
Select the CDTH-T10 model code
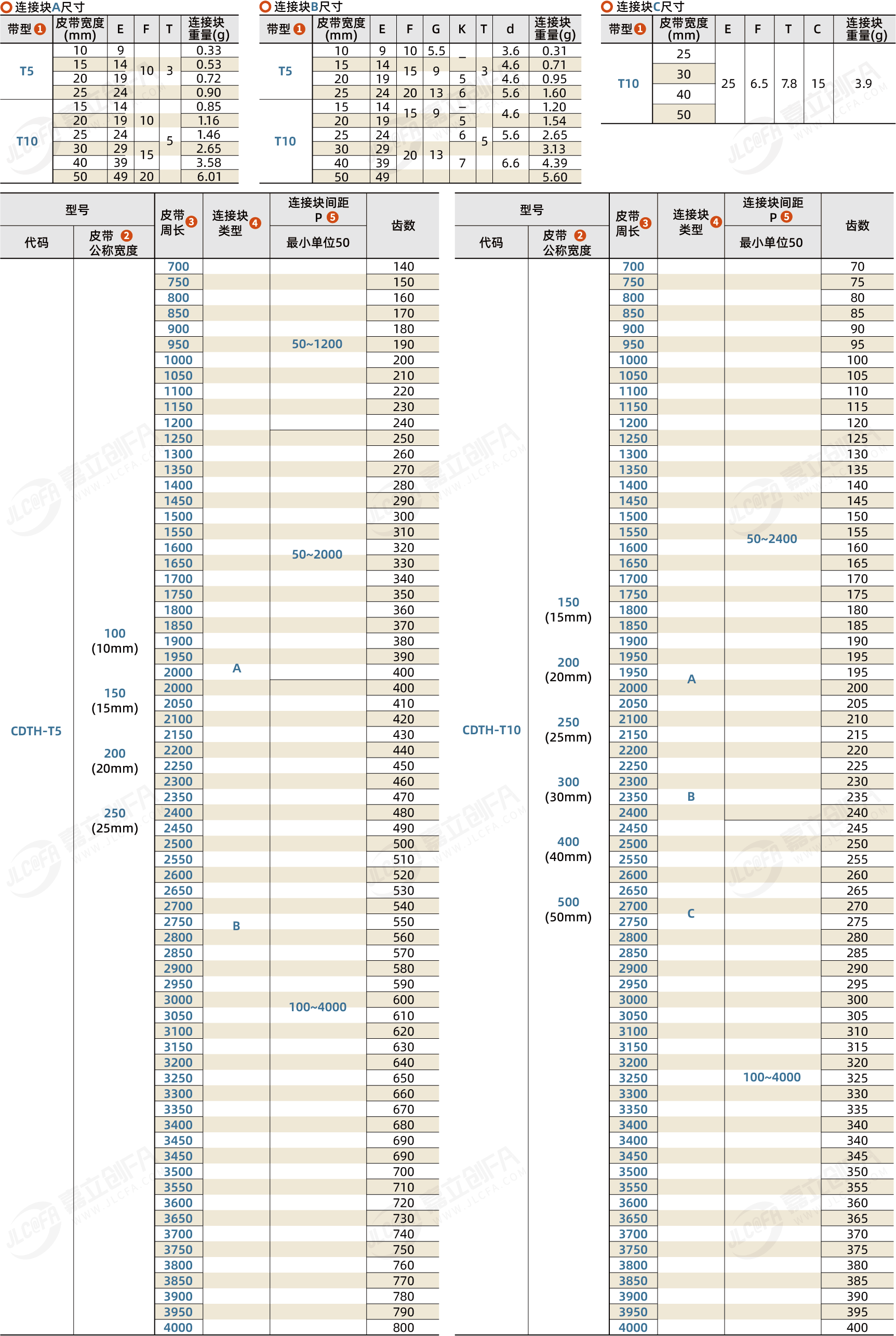[x=491, y=730]
